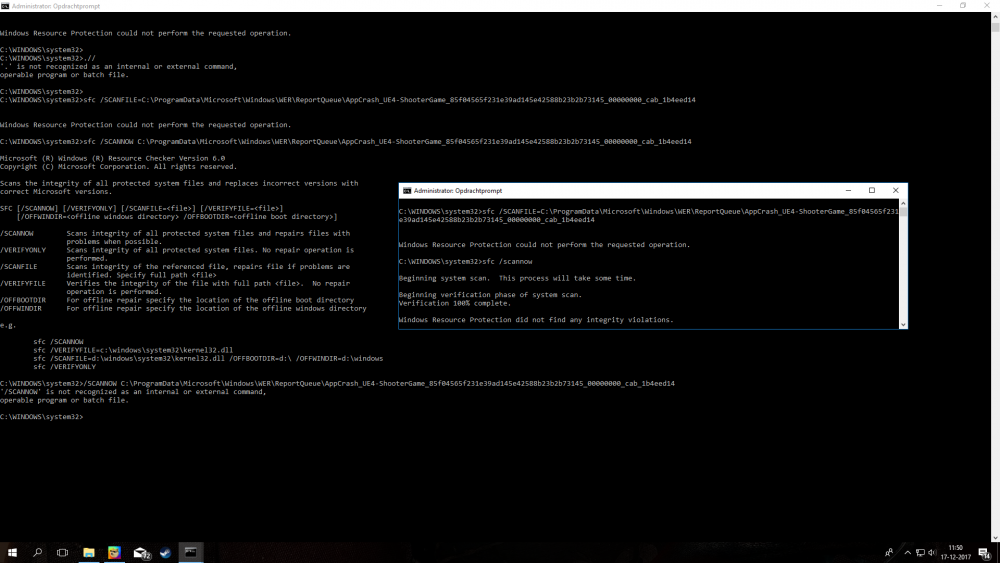Viewport: 1000px width, 563px height.
Task: Click 'Copyright (C) Microsoft Corporation' line
Action: point(118,166)
